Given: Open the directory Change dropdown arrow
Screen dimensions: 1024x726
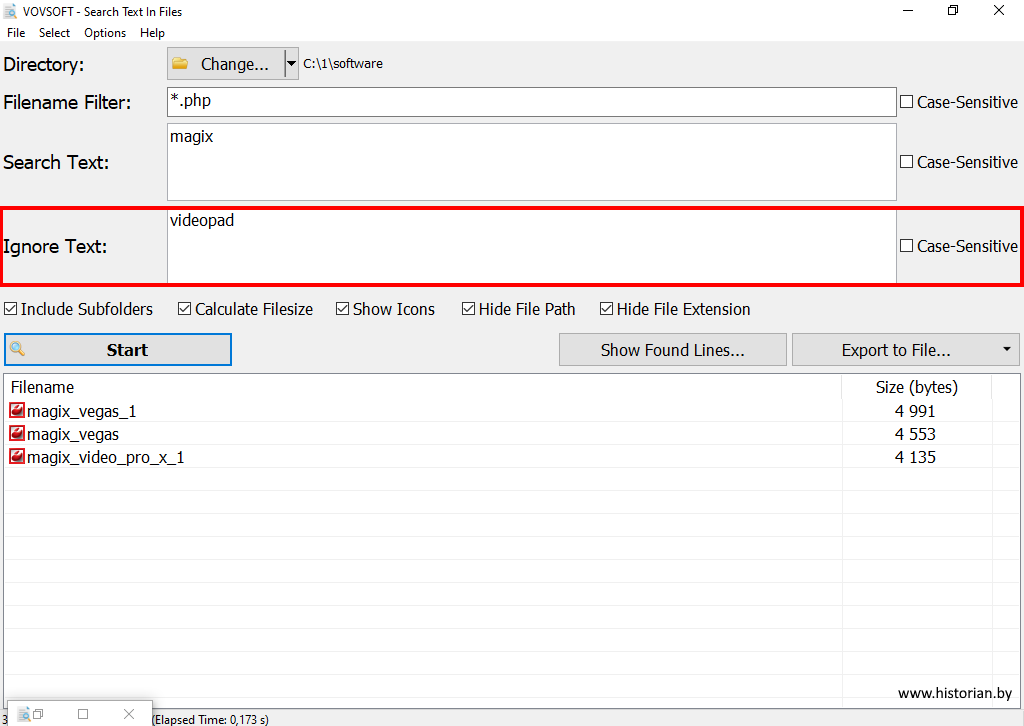Looking at the screenshot, I should tap(291, 64).
